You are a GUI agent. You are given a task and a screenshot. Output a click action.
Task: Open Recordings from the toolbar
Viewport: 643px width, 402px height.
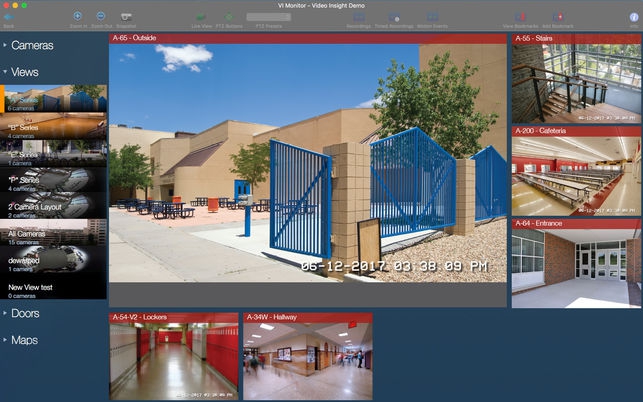click(x=359, y=17)
